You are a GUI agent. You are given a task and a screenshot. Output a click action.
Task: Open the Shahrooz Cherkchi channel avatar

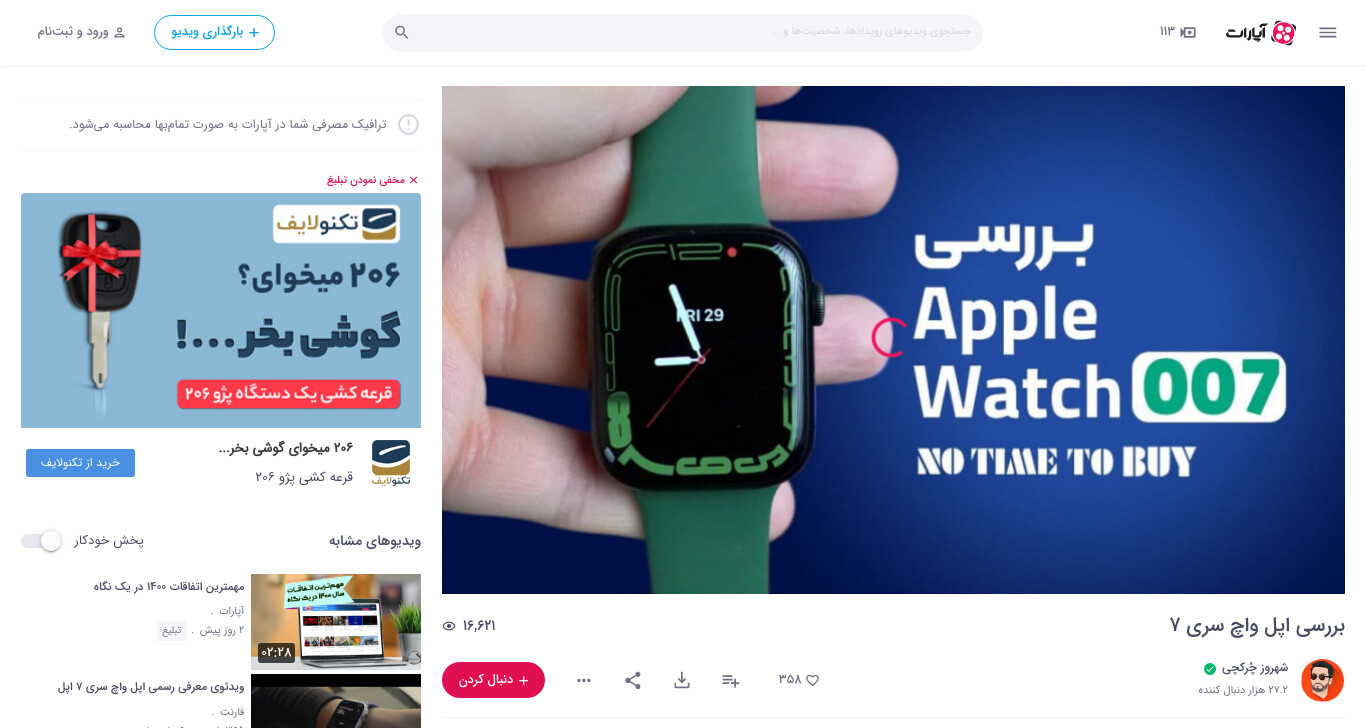pyautogui.click(x=1322, y=680)
